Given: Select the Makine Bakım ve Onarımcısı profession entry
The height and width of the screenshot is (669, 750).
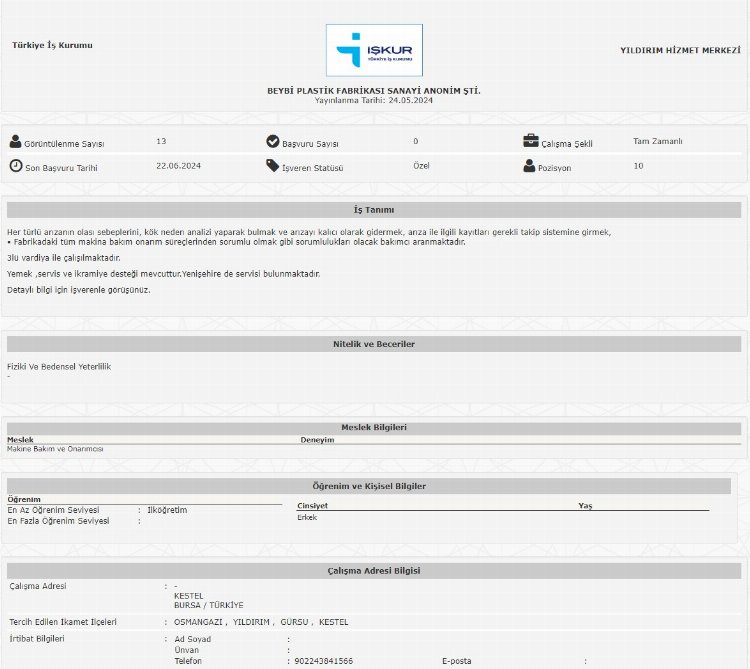Looking at the screenshot, I should point(55,449).
